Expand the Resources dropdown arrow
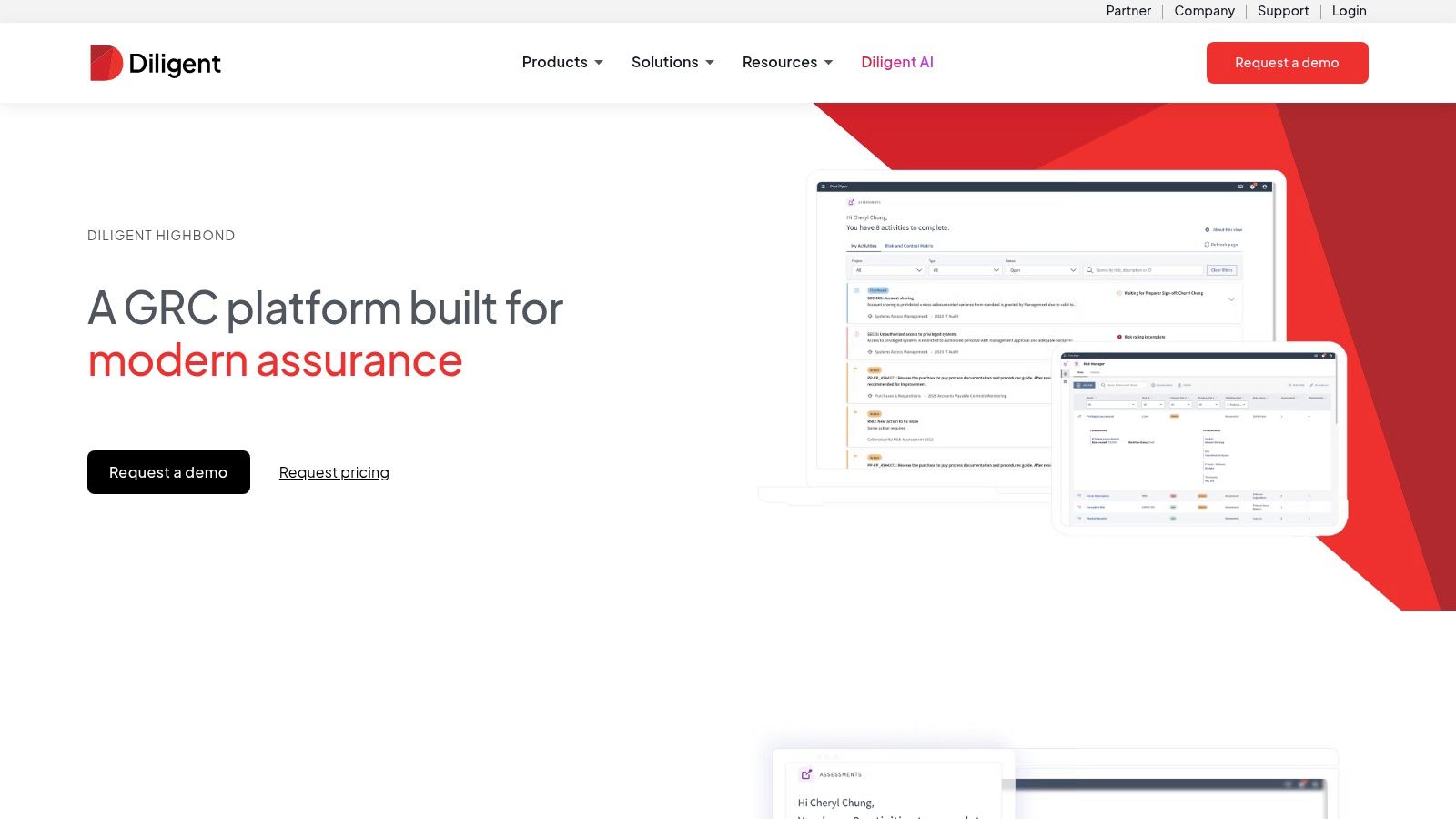 tap(828, 63)
